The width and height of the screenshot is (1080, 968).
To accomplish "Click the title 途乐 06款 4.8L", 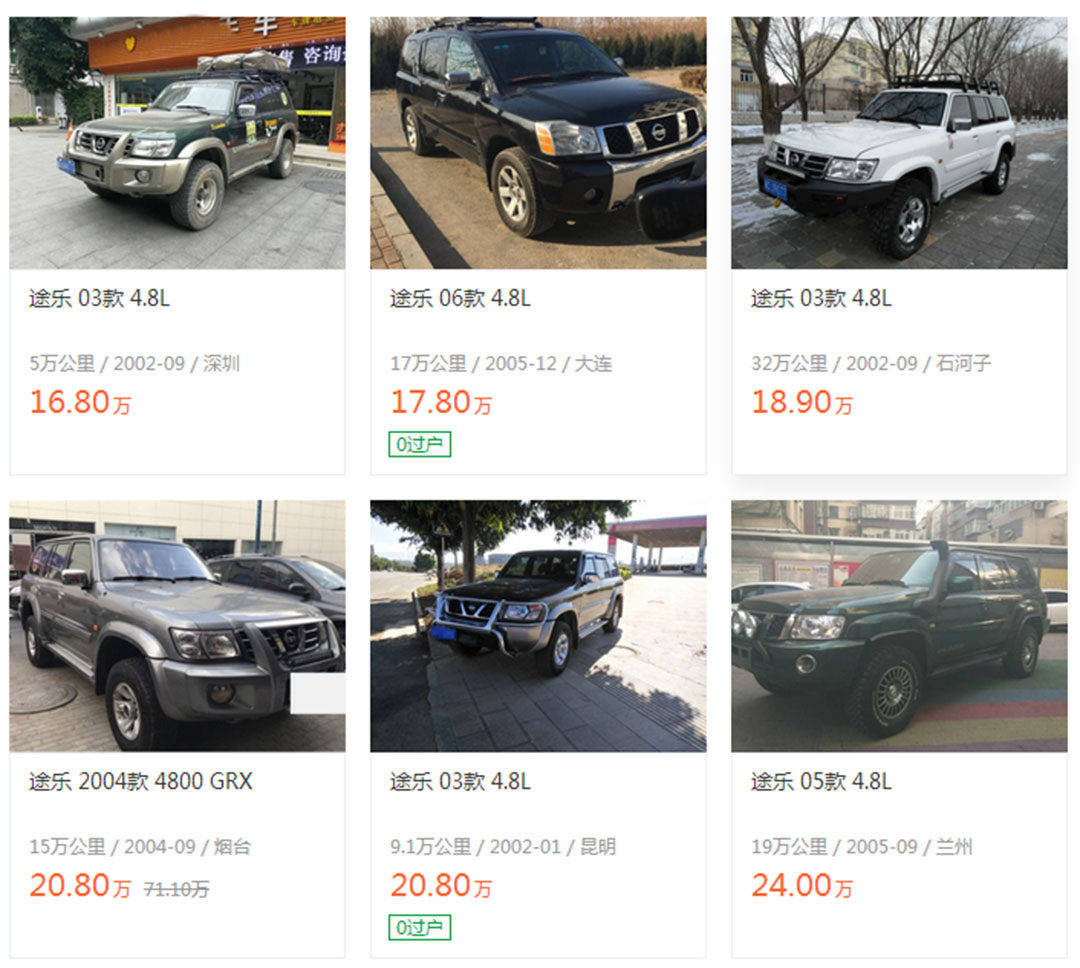I will 460,298.
